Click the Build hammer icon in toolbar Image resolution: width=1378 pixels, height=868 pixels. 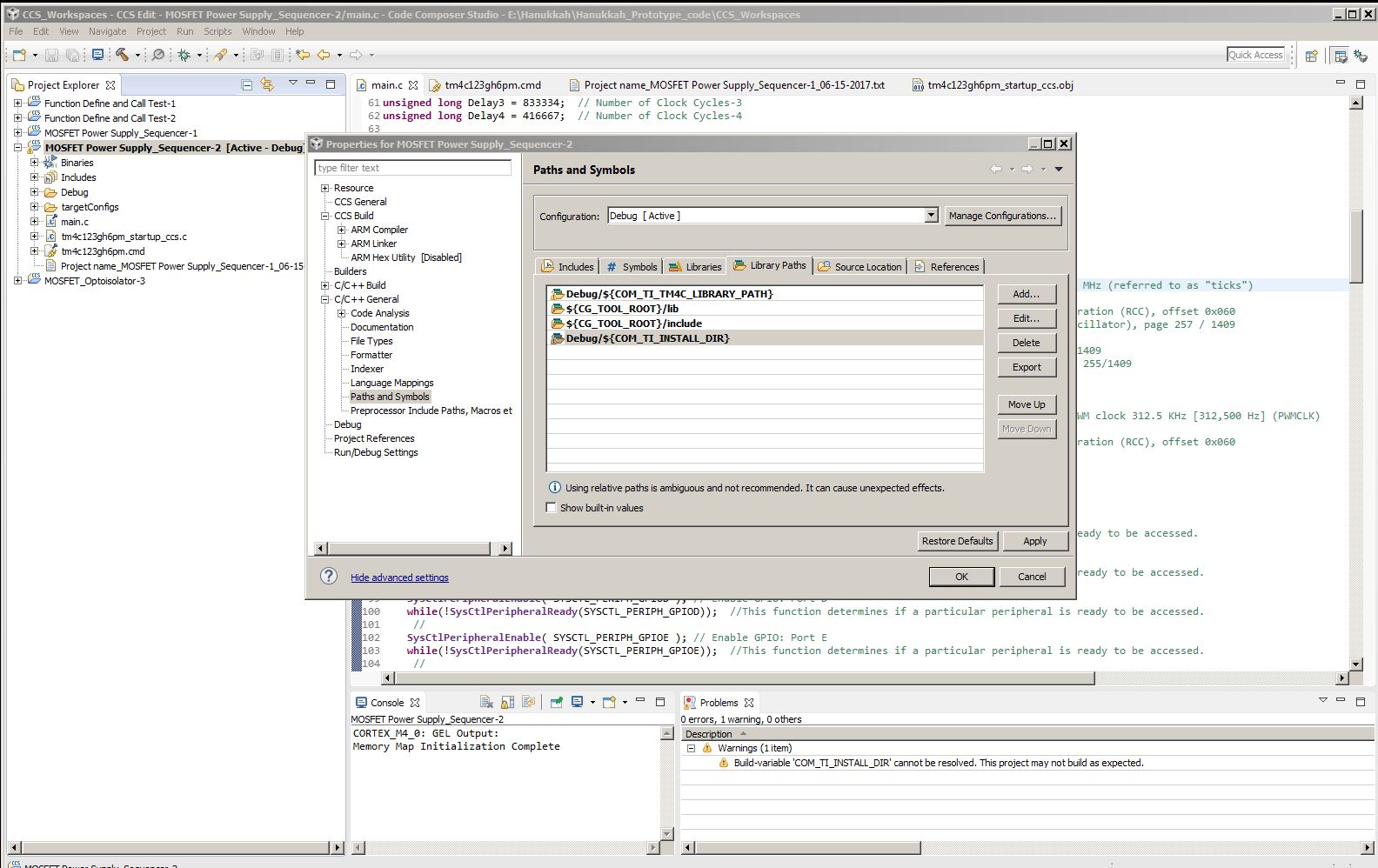coord(123,55)
